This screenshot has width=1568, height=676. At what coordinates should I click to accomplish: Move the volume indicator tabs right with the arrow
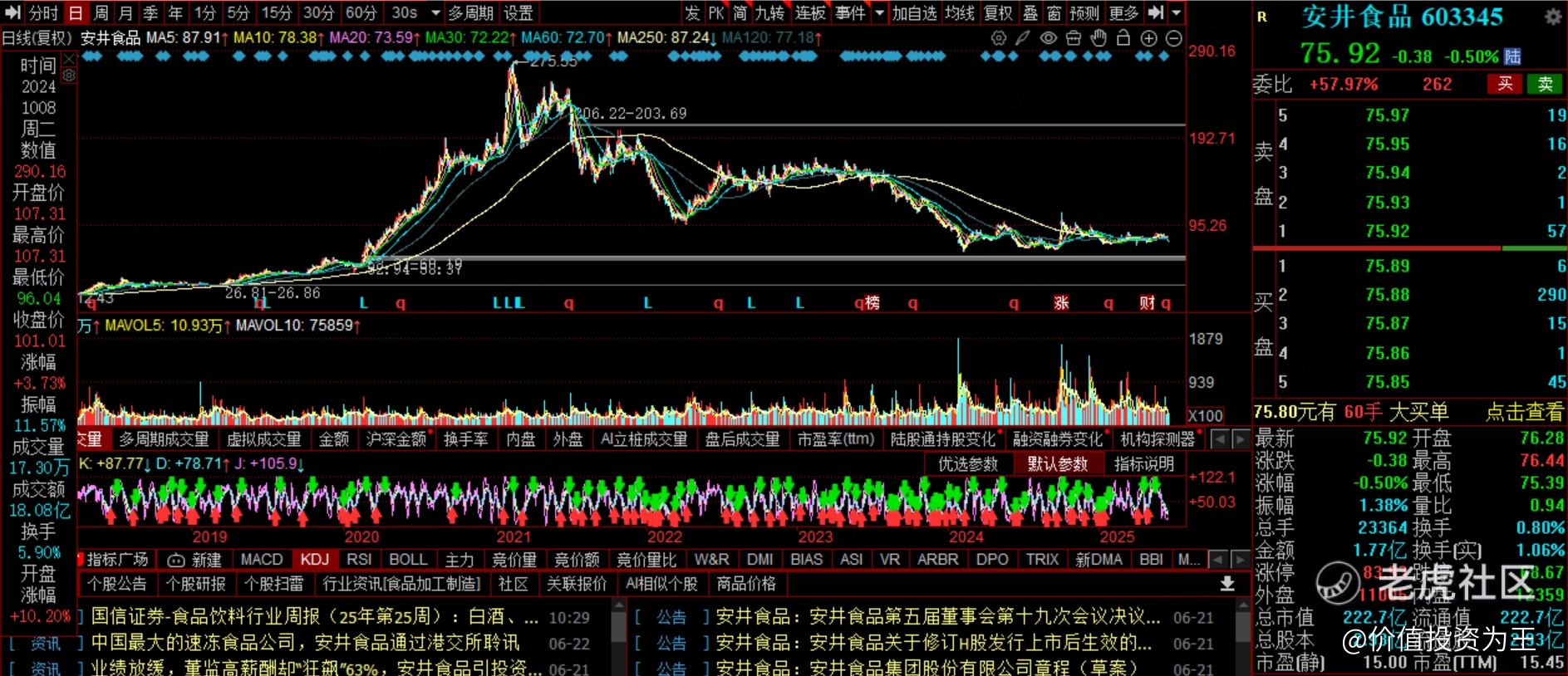(1240, 439)
